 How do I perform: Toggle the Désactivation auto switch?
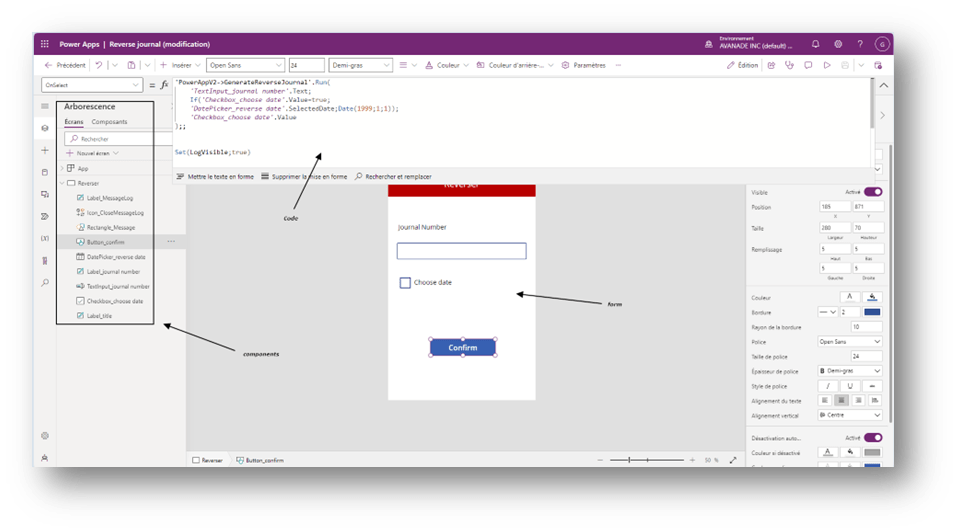pyautogui.click(x=872, y=437)
